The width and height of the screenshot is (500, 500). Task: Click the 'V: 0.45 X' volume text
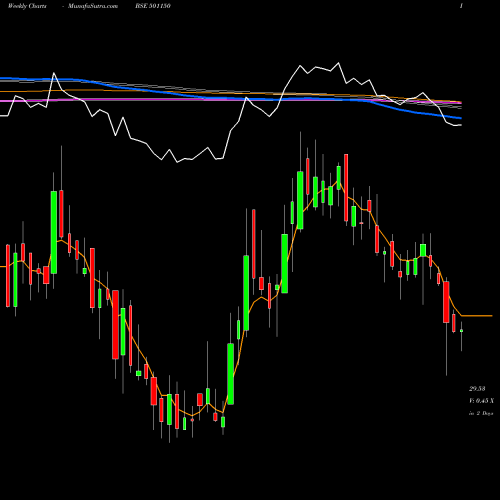481,401
